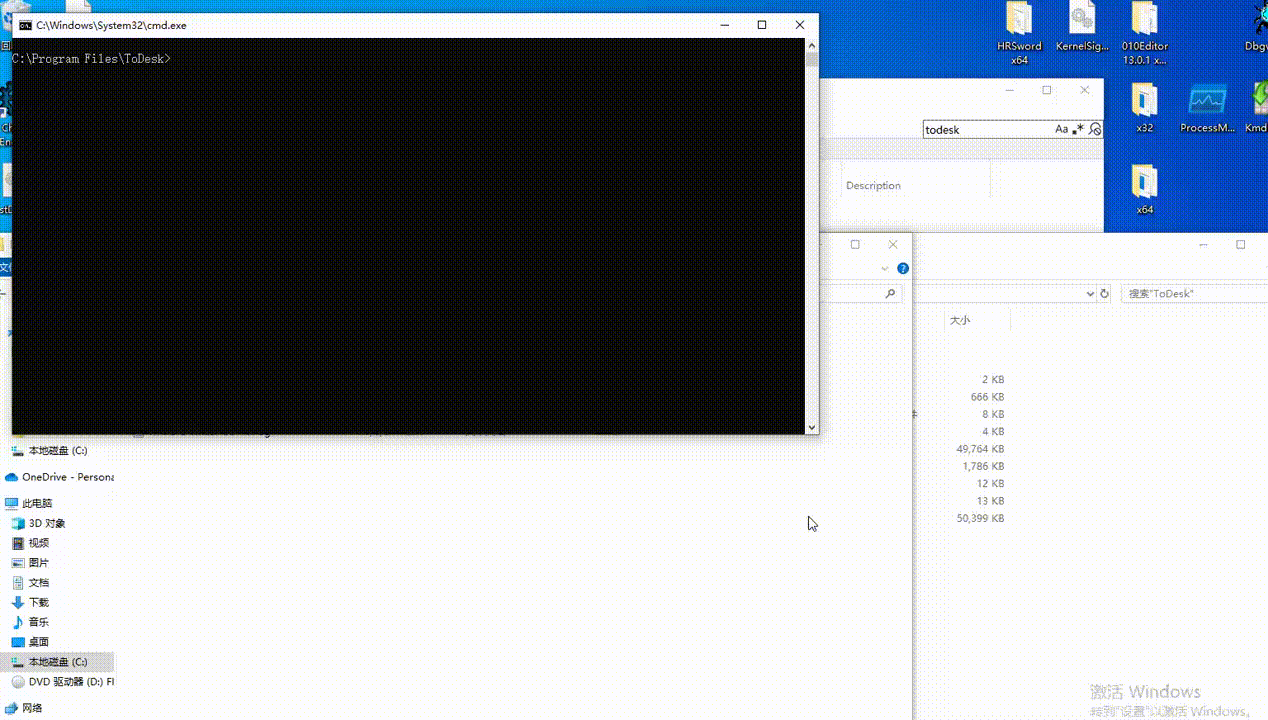Maximize the todesk search tool window
Image resolution: width=1268 pixels, height=720 pixels.
pyautogui.click(x=1047, y=90)
